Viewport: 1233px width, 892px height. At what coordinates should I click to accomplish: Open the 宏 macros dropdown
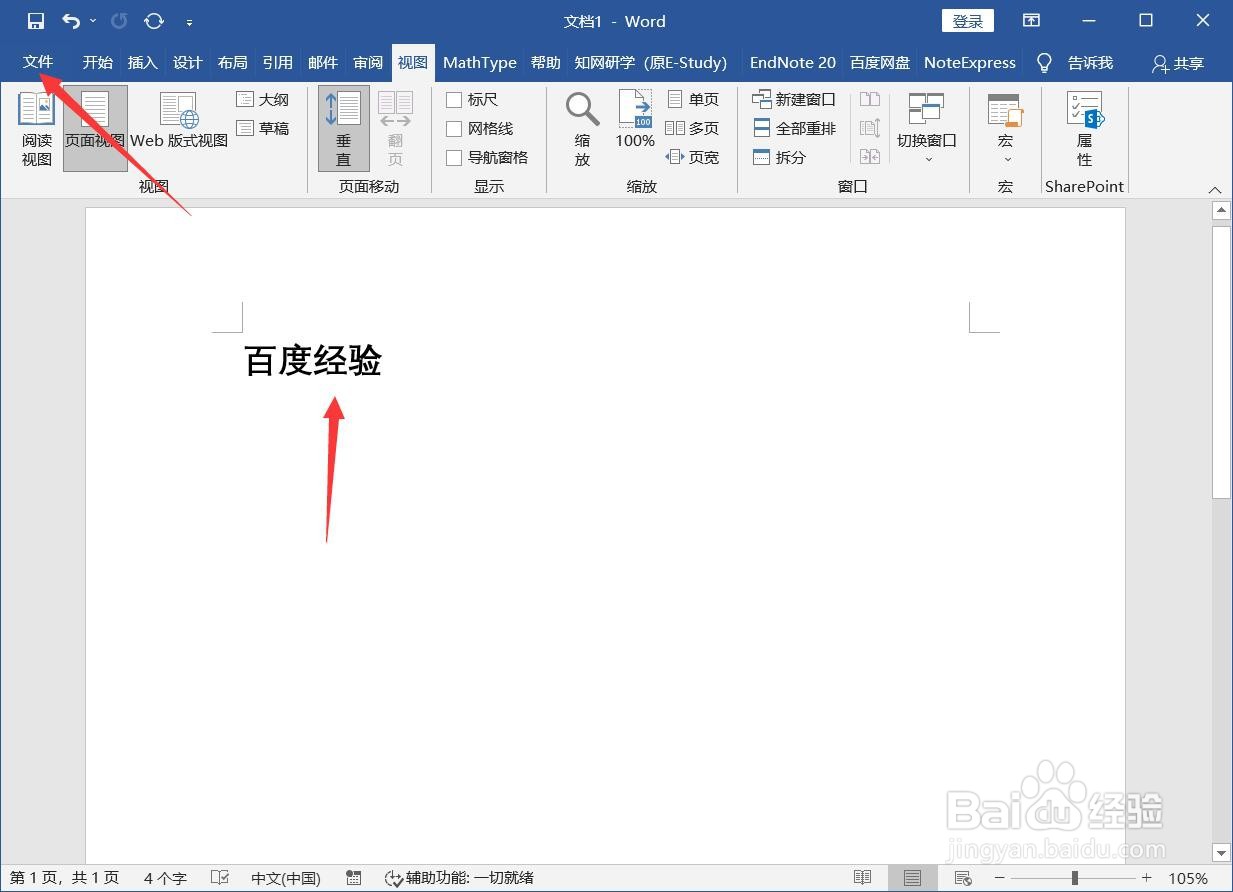pyautogui.click(x=1005, y=129)
